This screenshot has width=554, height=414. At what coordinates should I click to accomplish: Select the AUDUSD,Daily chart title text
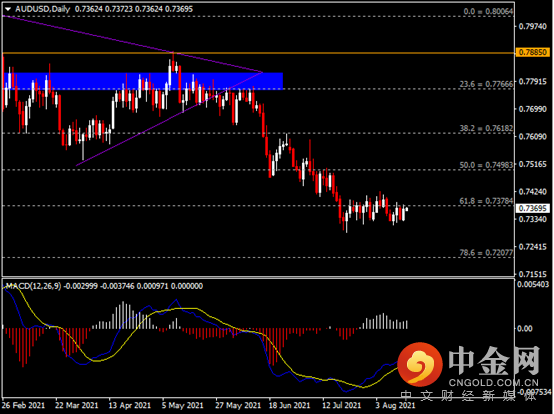(43, 9)
